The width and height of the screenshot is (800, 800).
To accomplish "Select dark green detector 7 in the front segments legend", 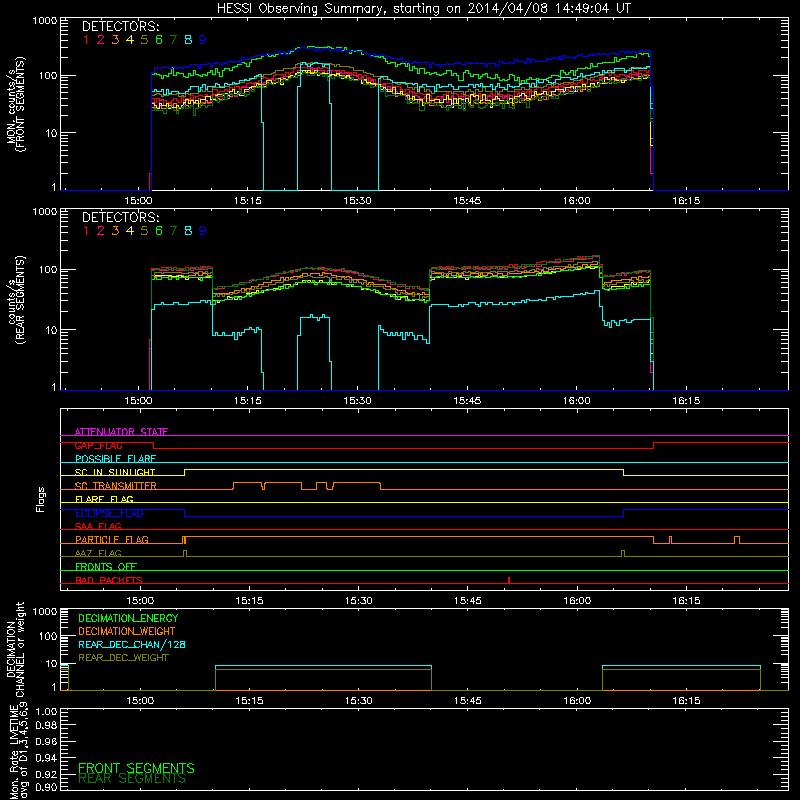I will point(173,40).
